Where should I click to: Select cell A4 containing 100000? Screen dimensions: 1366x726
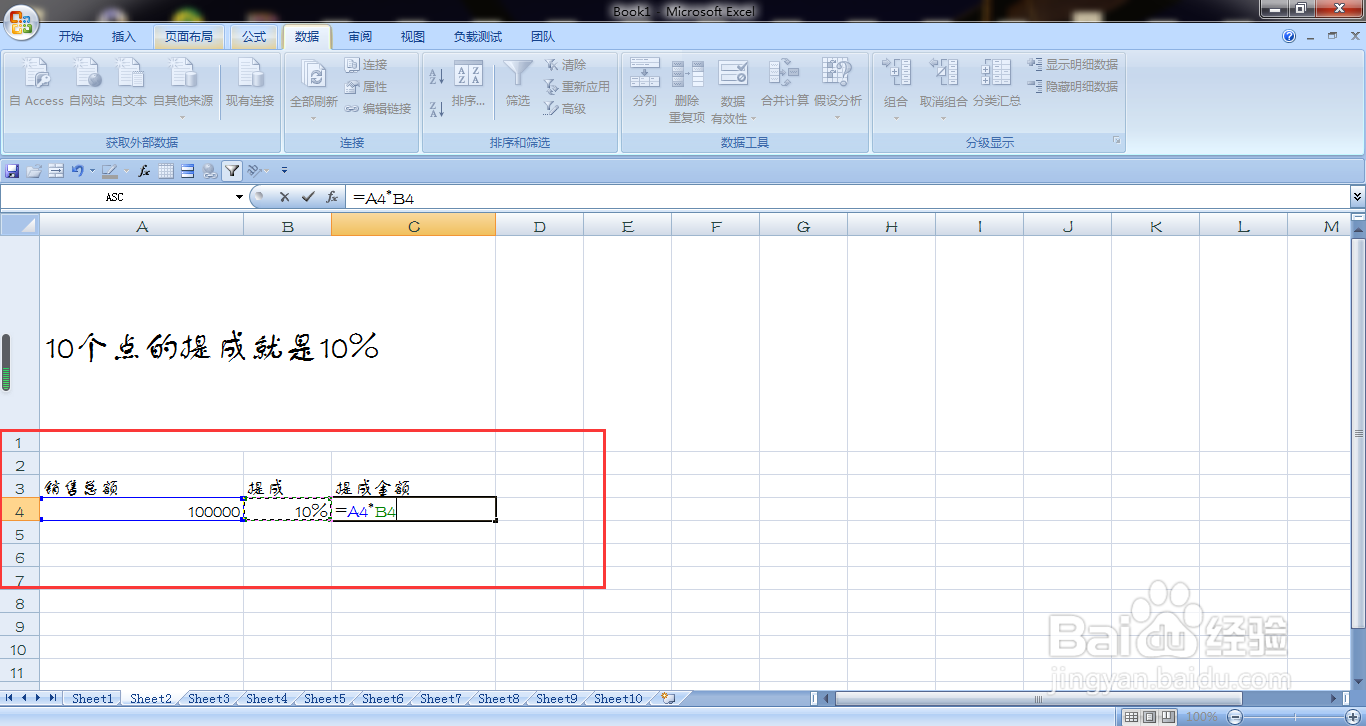coord(142,510)
